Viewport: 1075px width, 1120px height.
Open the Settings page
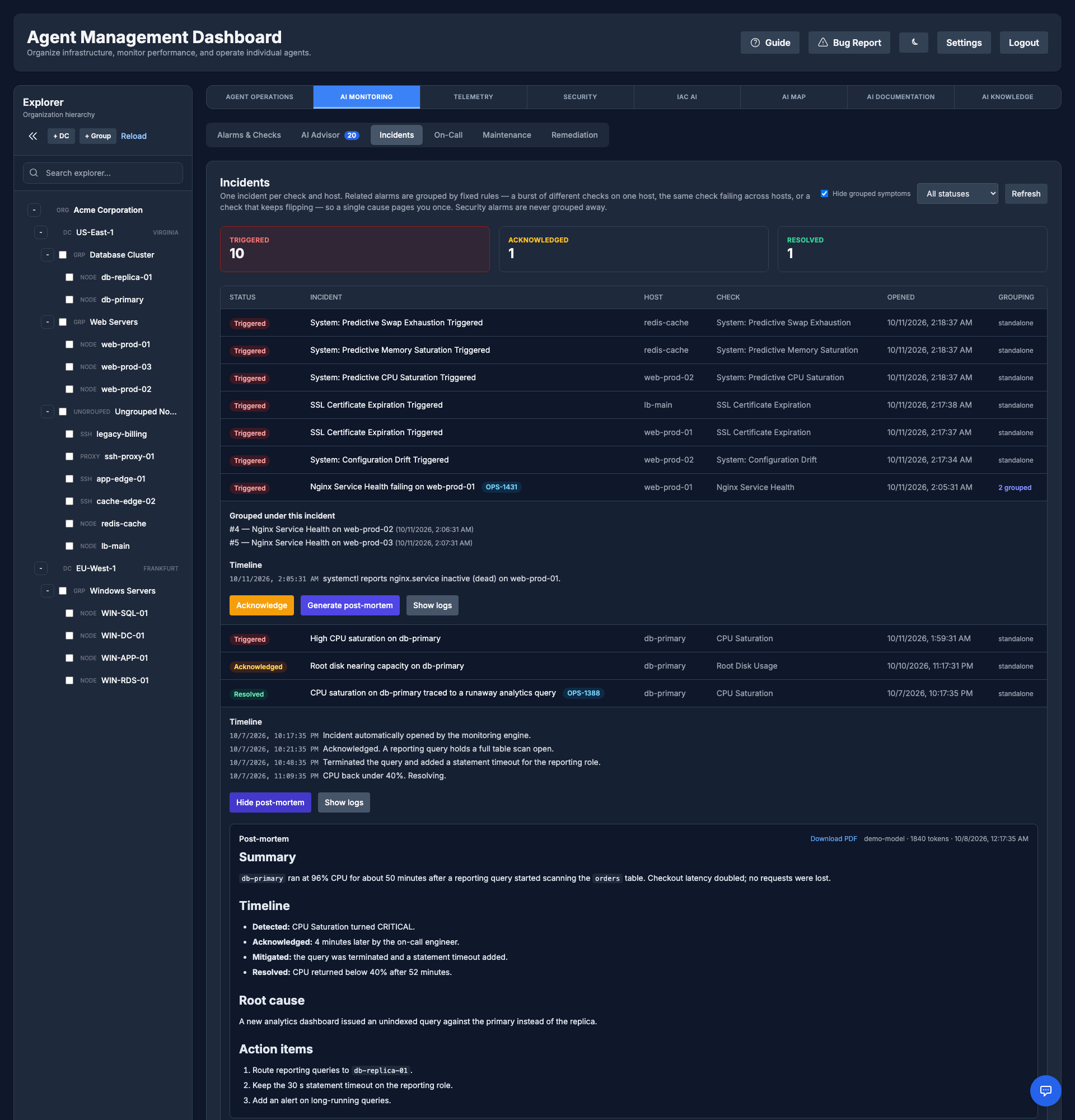(x=964, y=43)
